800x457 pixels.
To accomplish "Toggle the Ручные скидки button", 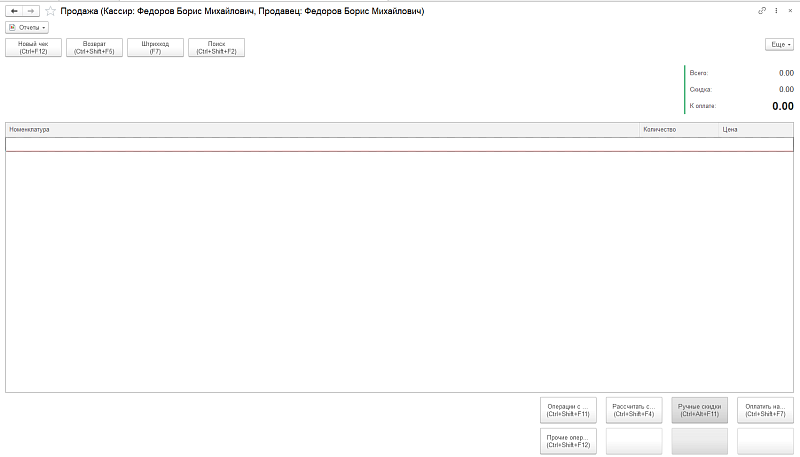I will pyautogui.click(x=700, y=410).
